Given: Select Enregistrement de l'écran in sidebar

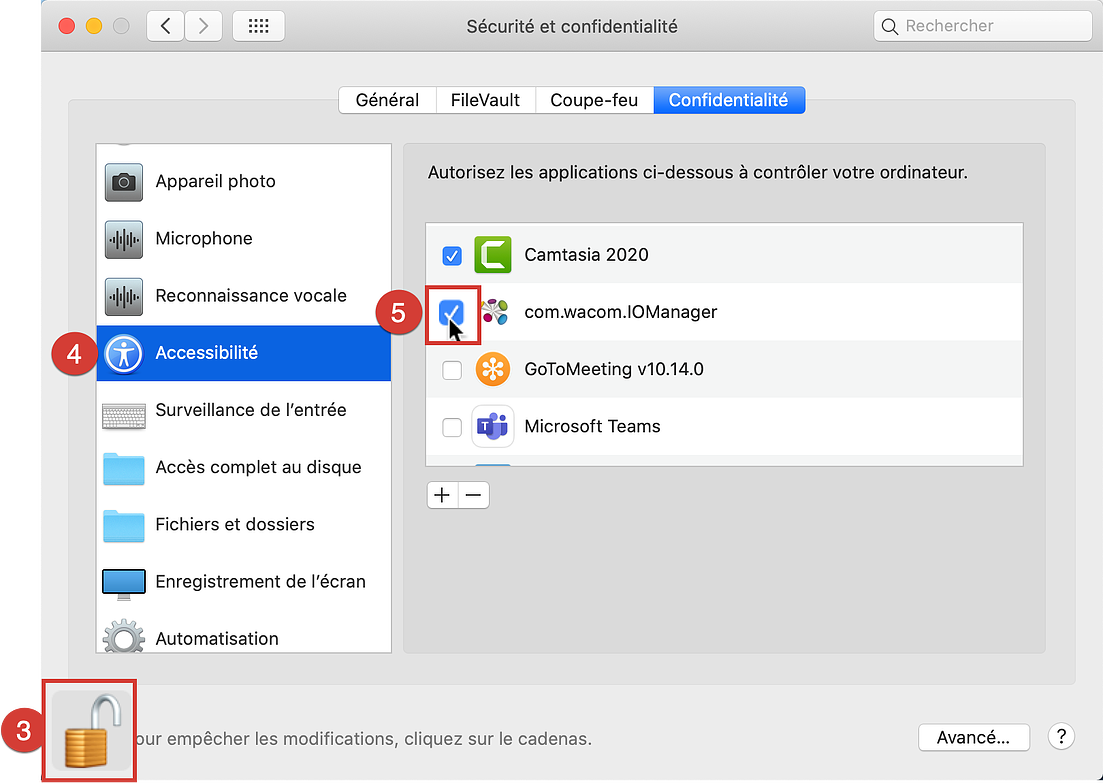Looking at the screenshot, I should coord(260,581).
